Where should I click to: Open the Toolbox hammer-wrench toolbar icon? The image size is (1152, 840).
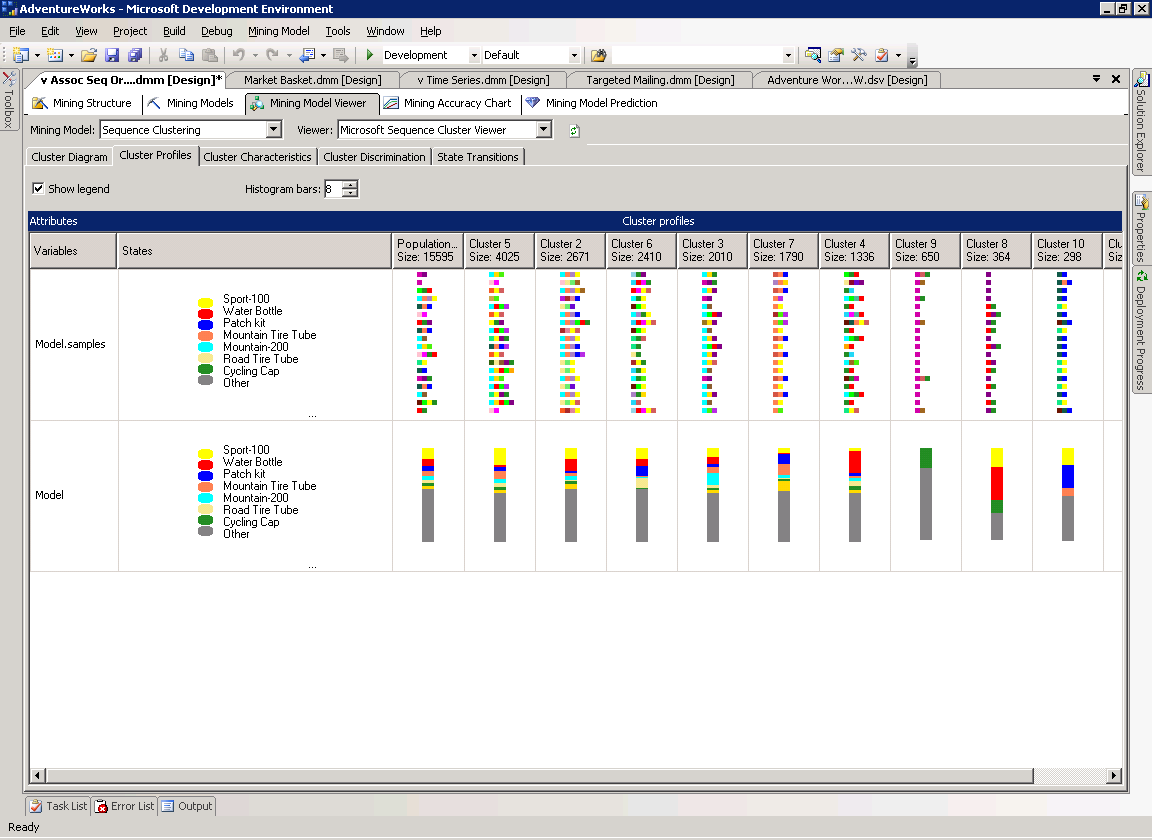click(x=859, y=55)
